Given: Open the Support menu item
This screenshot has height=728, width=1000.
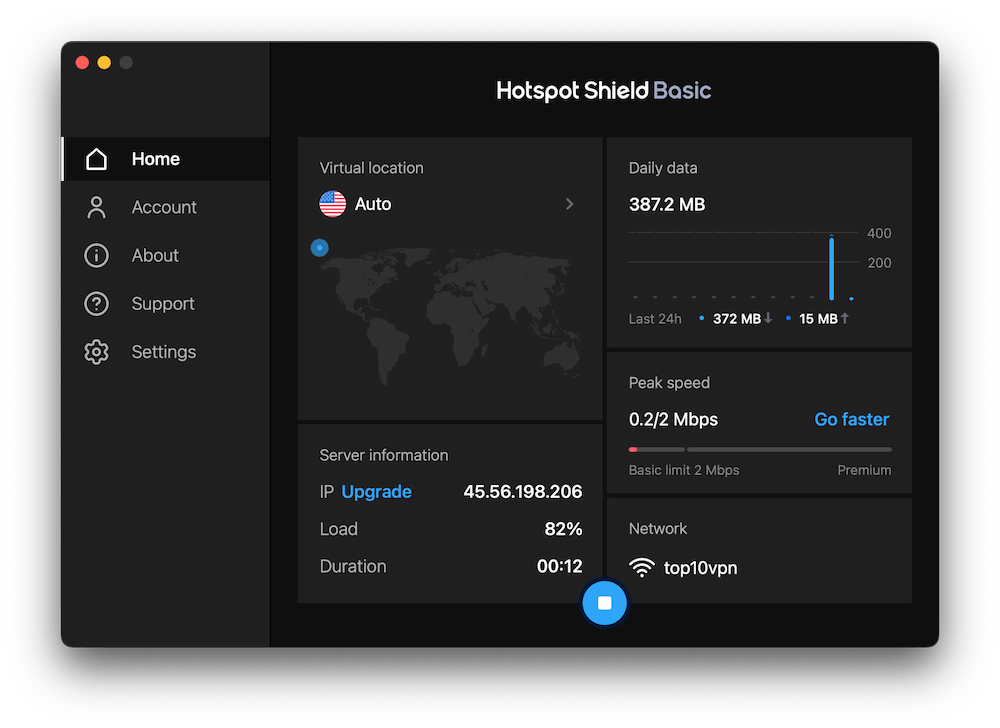Looking at the screenshot, I should [x=166, y=303].
